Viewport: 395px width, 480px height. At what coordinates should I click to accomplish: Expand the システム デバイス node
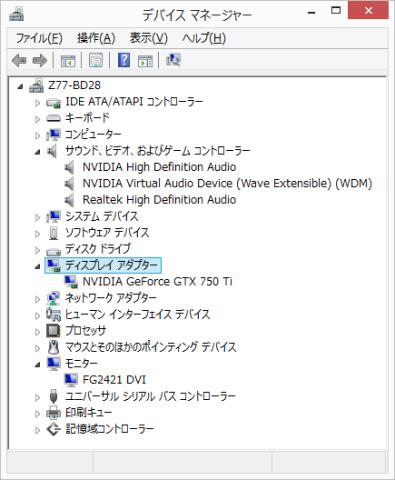[37, 217]
